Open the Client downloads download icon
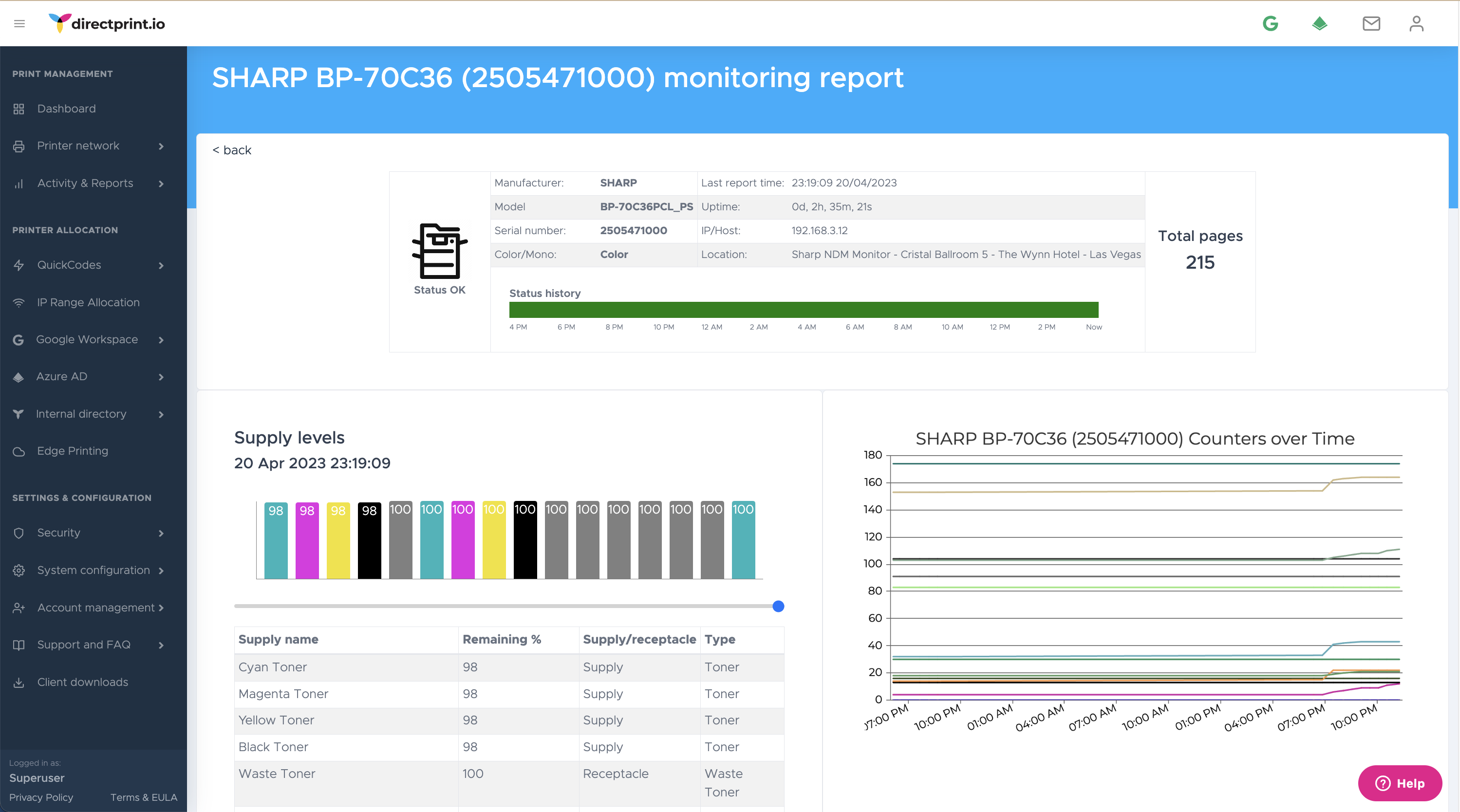The image size is (1460, 812). (19, 682)
